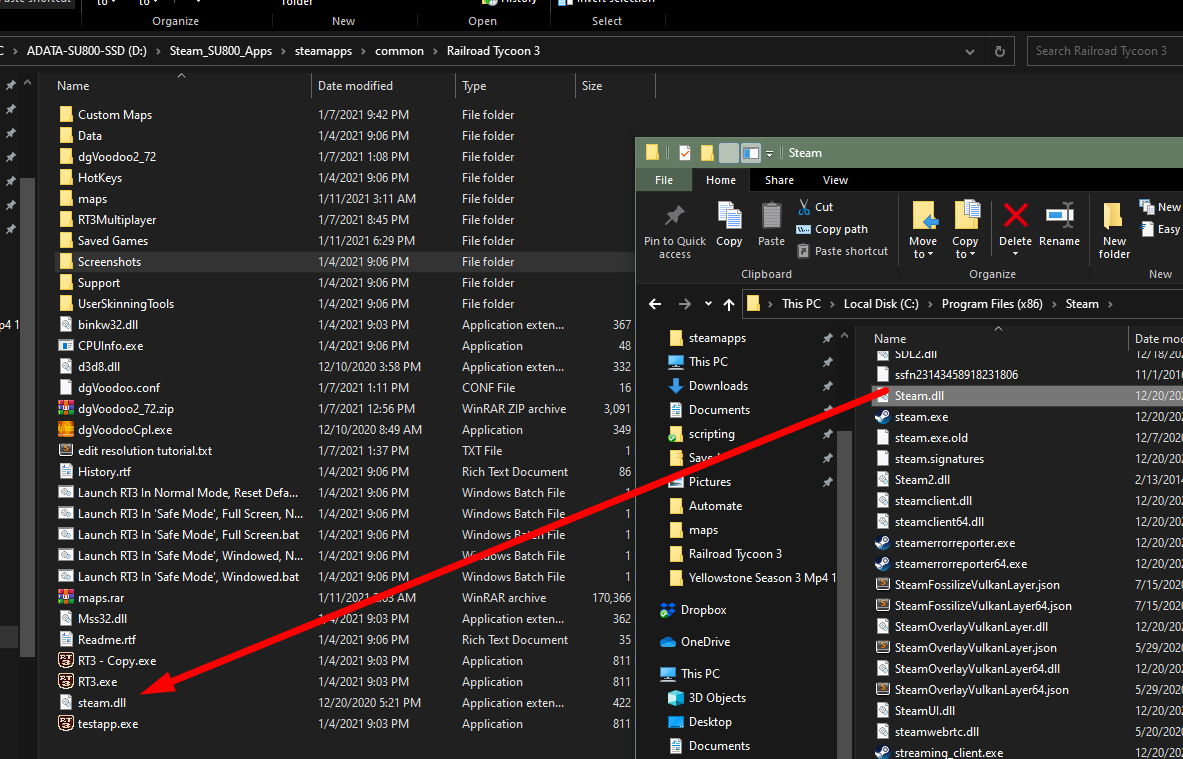Screen dimensions: 1183x759
Task: Click Local Disk (C:) in the address path
Action: click(881, 304)
